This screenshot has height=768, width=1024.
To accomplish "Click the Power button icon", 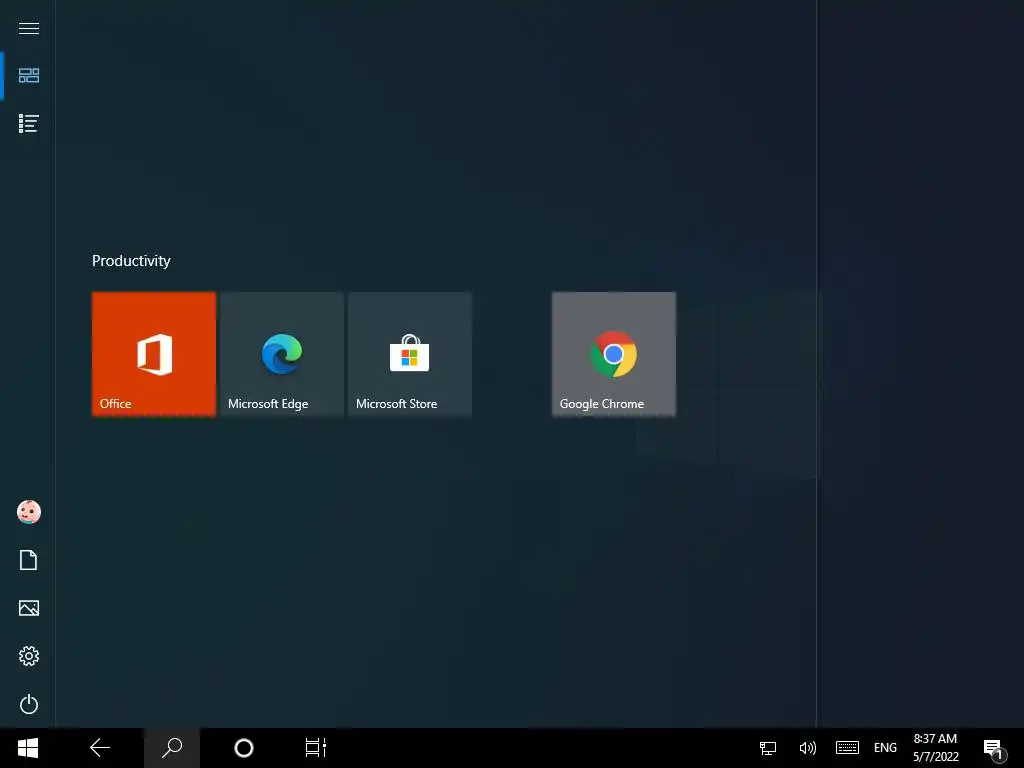I will 29,704.
